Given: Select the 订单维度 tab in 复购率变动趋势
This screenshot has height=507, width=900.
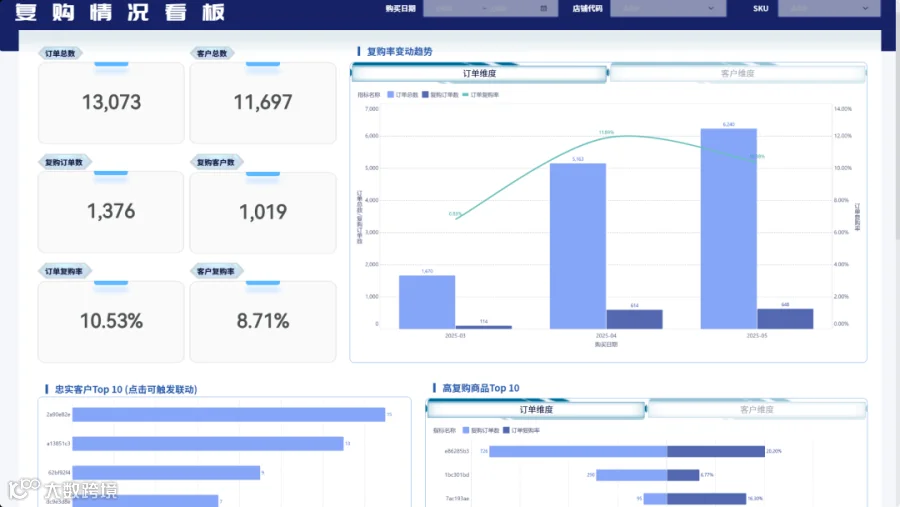Looking at the screenshot, I should tap(479, 73).
